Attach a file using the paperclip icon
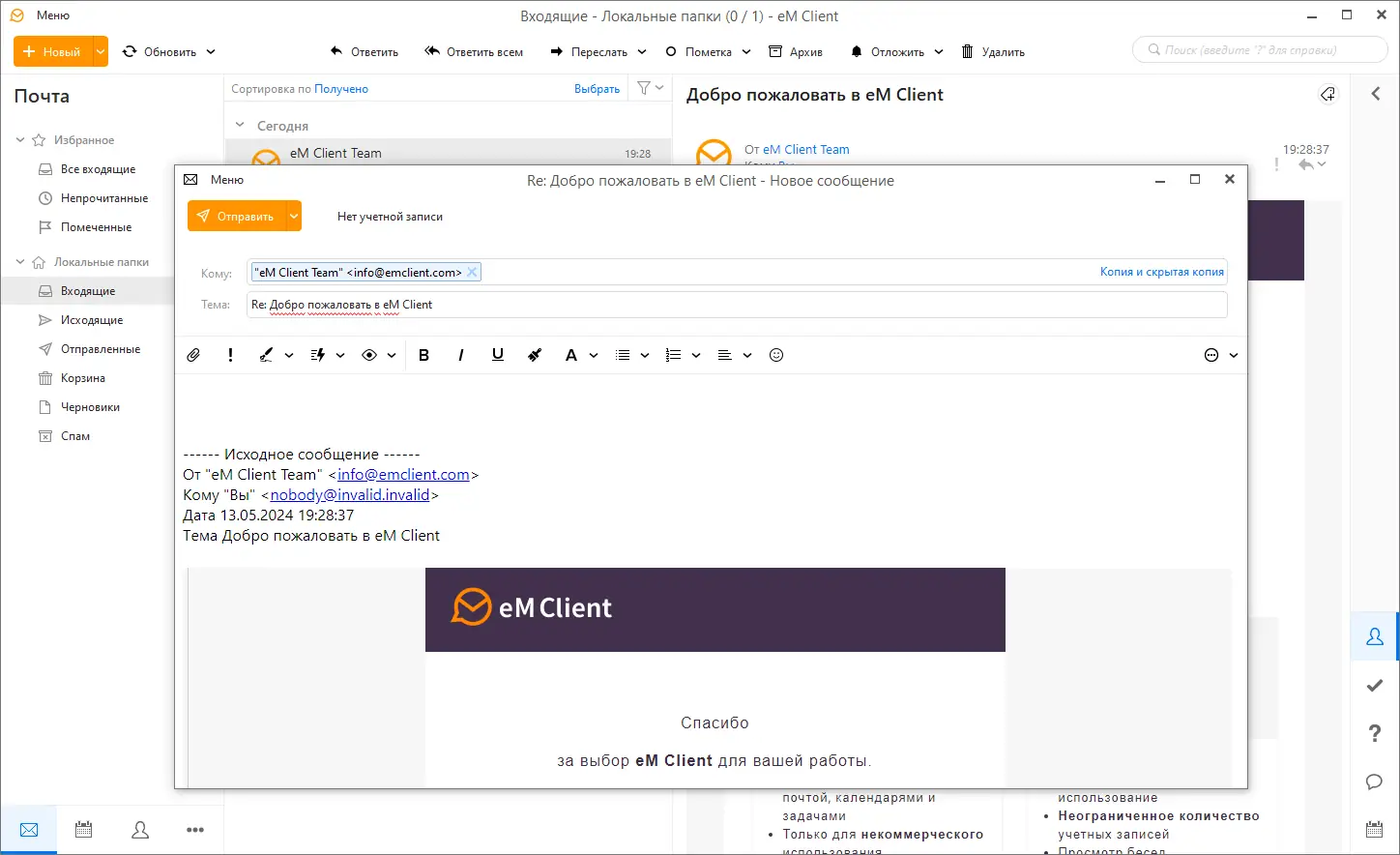 pyautogui.click(x=193, y=355)
